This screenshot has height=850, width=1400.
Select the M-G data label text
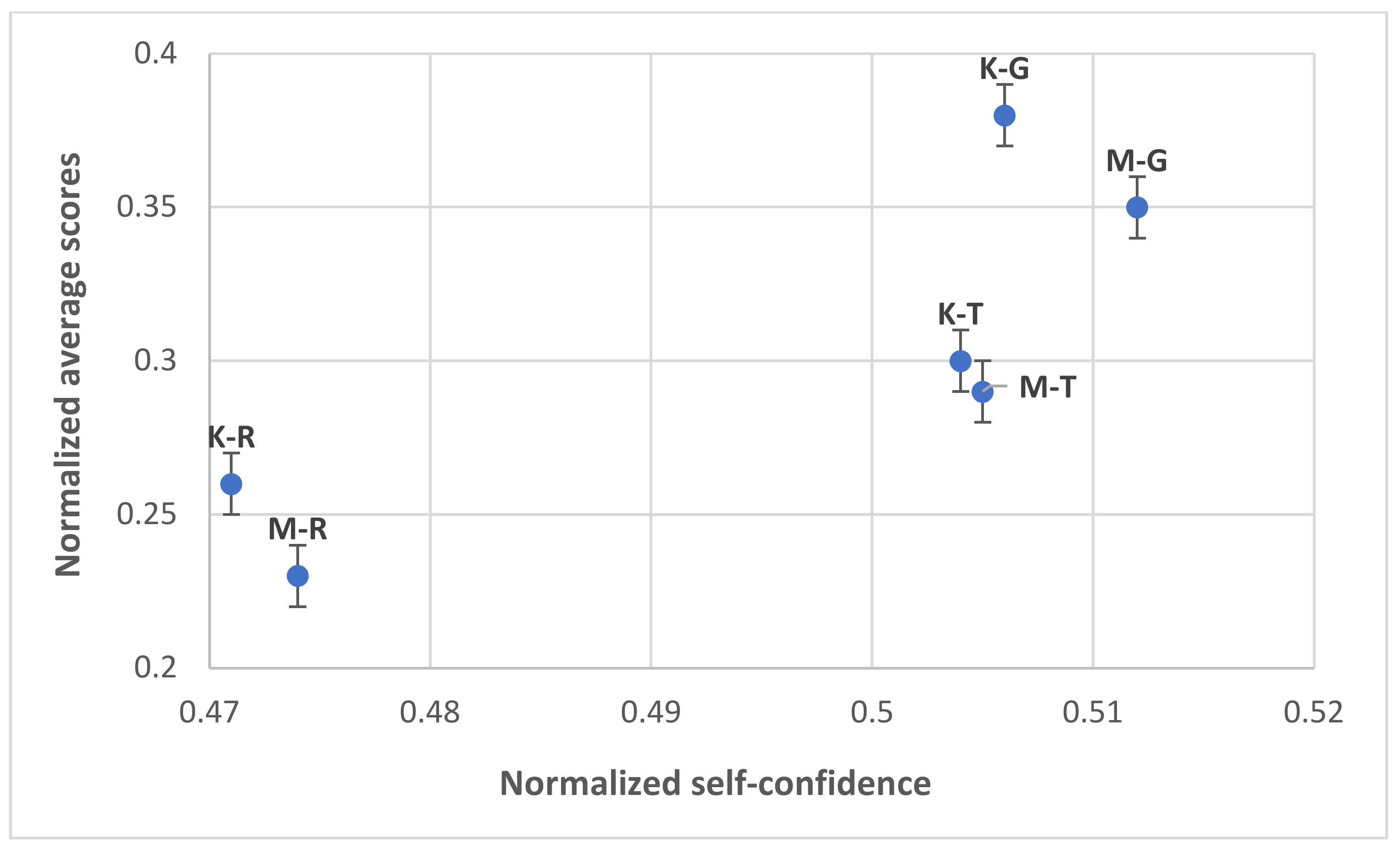pos(1136,161)
